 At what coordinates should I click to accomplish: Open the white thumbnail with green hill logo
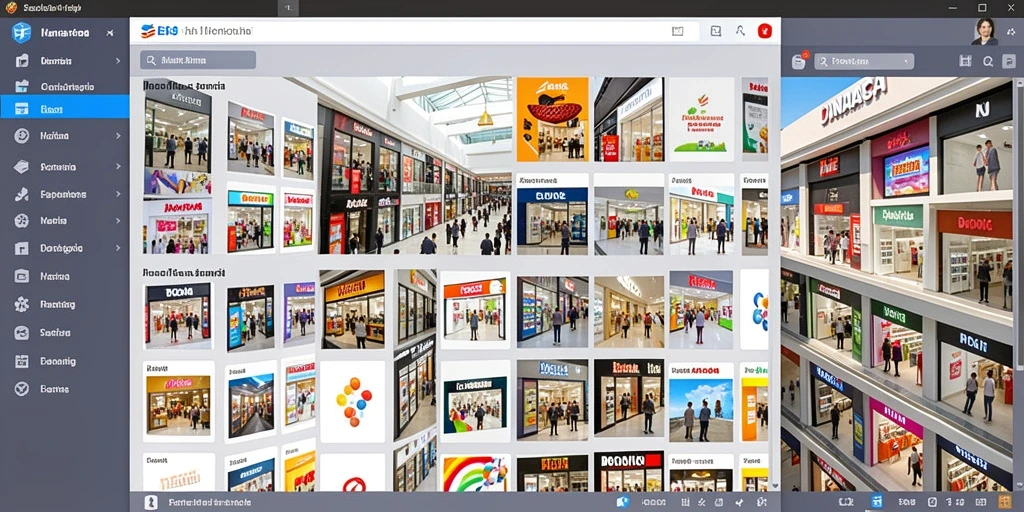[701, 120]
